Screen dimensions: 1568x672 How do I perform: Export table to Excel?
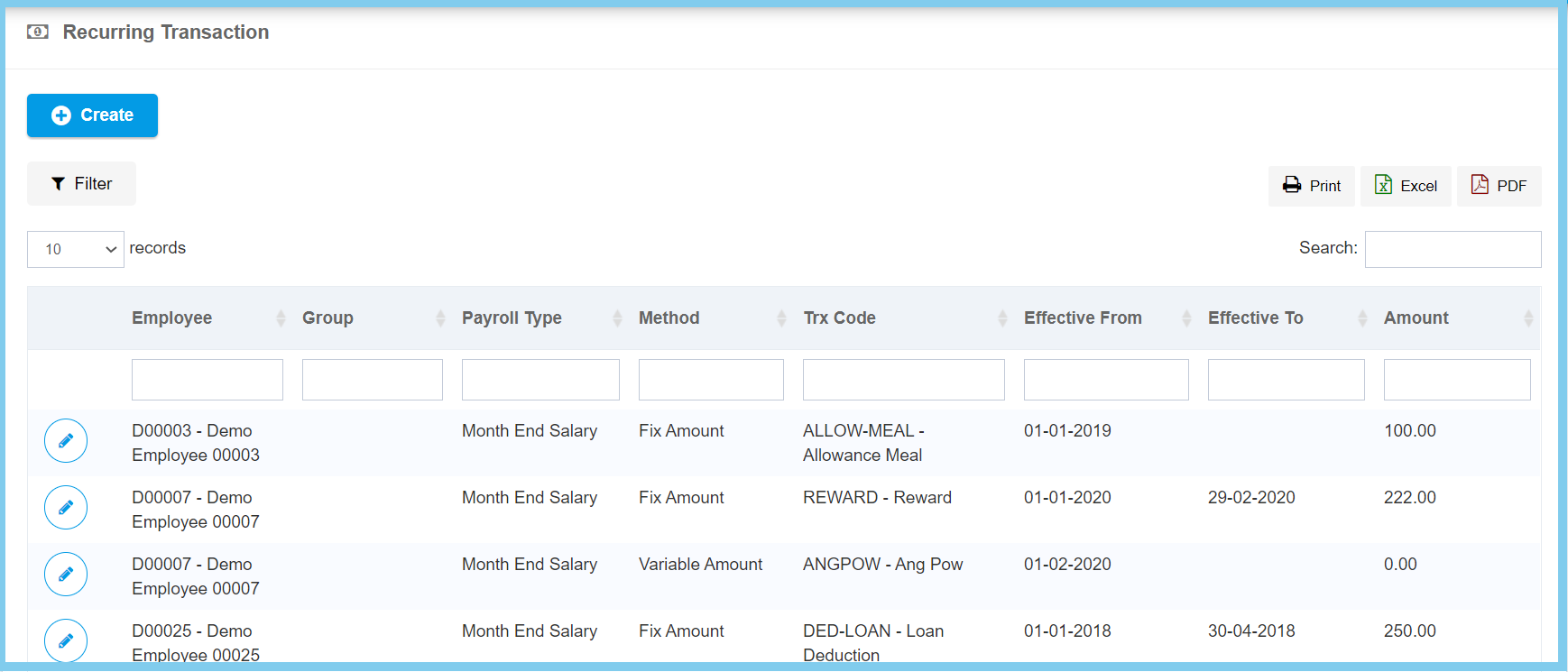click(x=1405, y=186)
